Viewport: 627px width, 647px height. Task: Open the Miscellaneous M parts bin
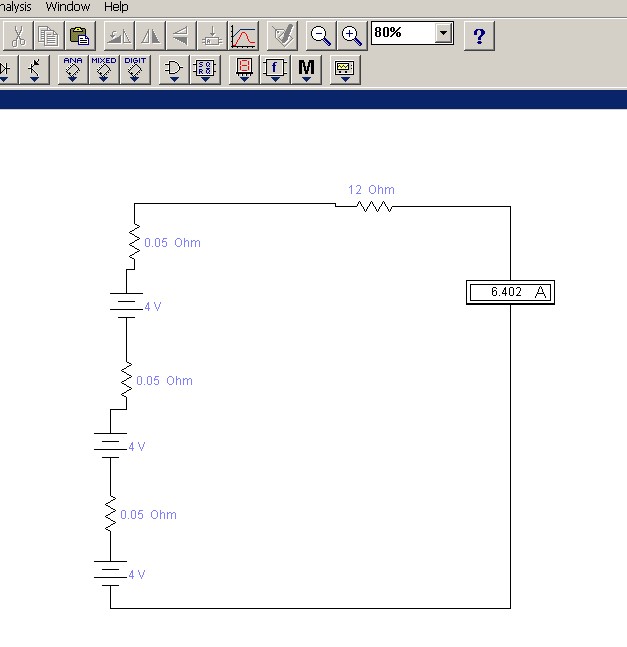(307, 69)
